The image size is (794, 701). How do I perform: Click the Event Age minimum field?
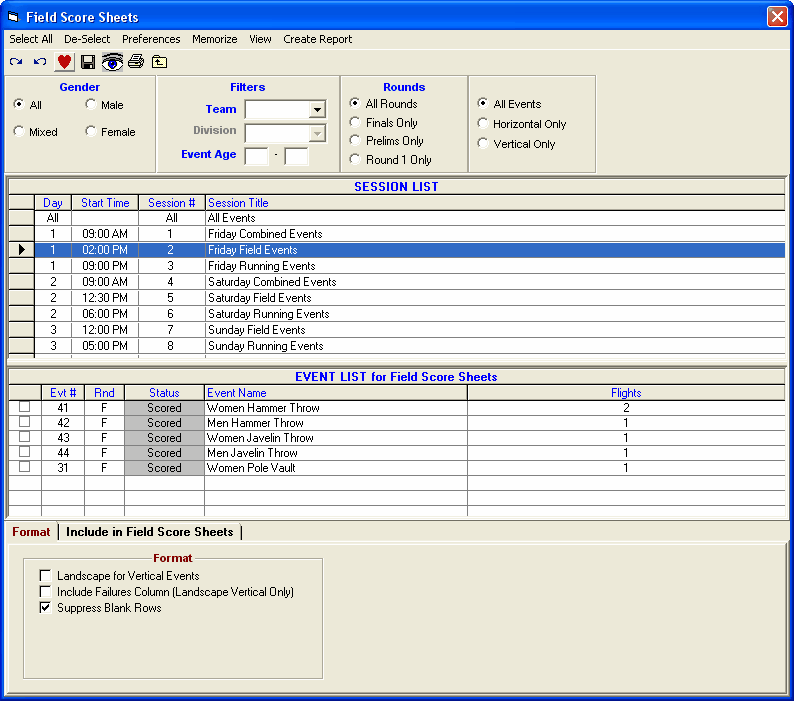(x=256, y=156)
